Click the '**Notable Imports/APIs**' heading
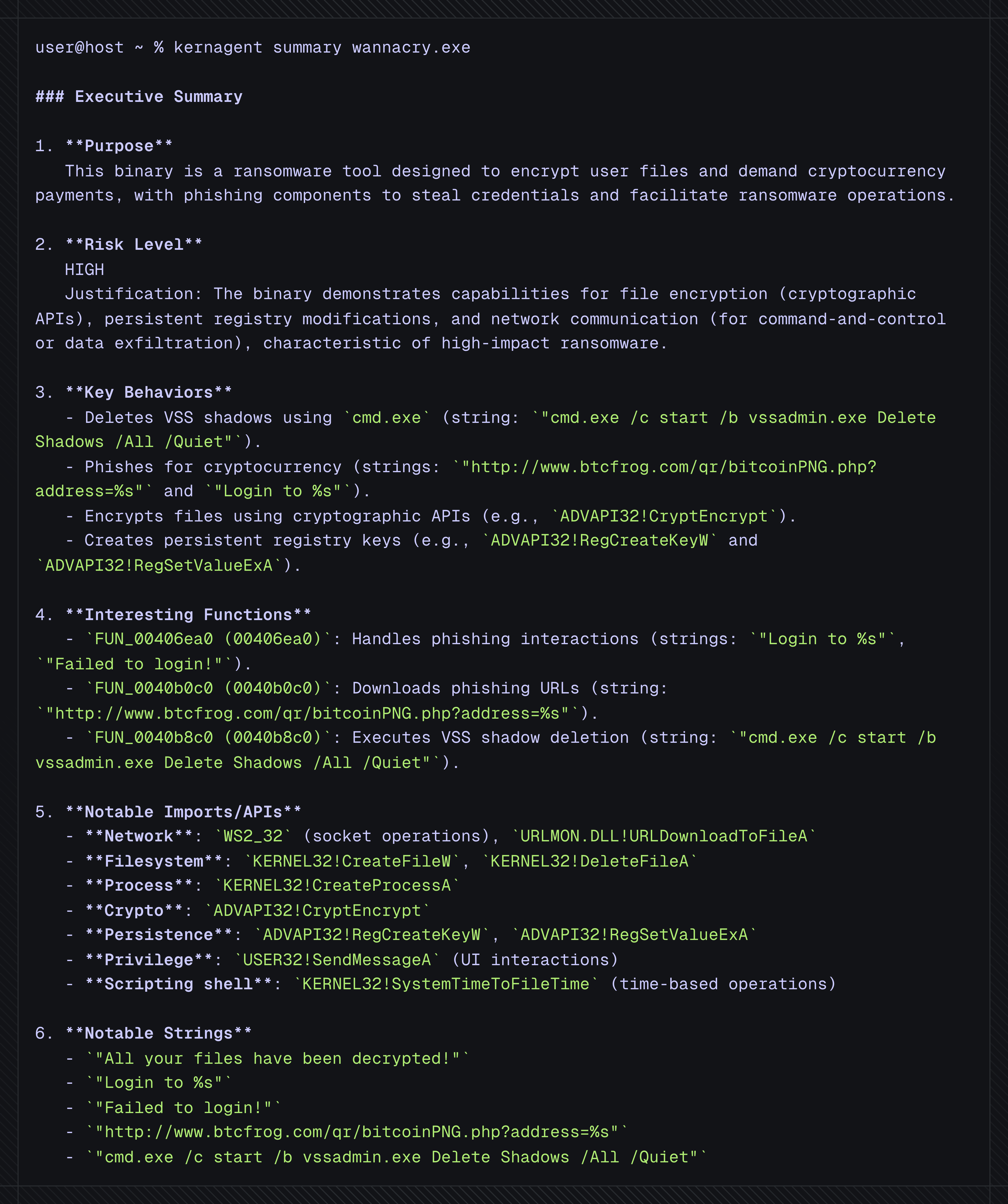Image resolution: width=1008 pixels, height=1204 pixels. click(x=183, y=812)
